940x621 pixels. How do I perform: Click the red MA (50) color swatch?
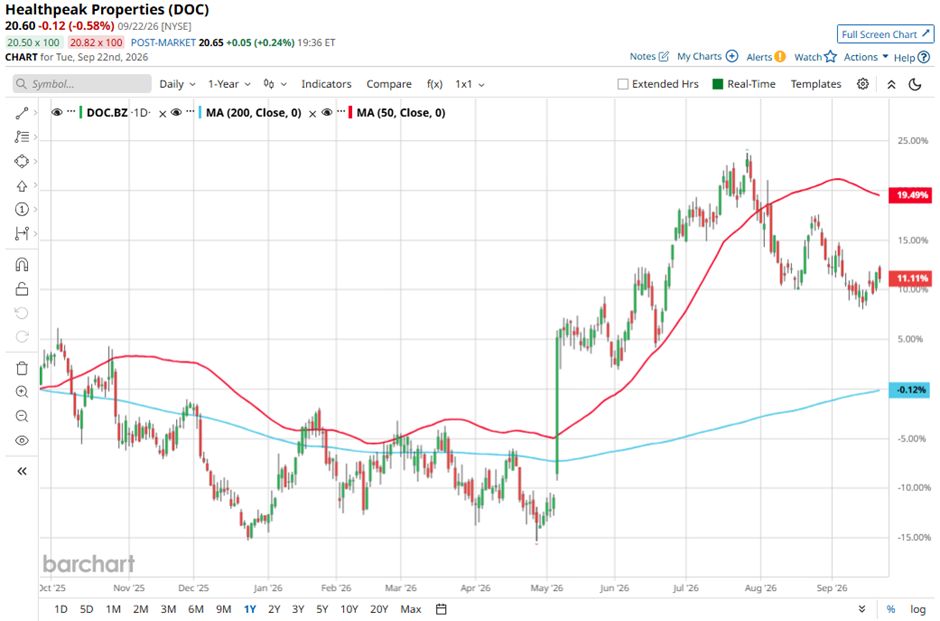350,113
